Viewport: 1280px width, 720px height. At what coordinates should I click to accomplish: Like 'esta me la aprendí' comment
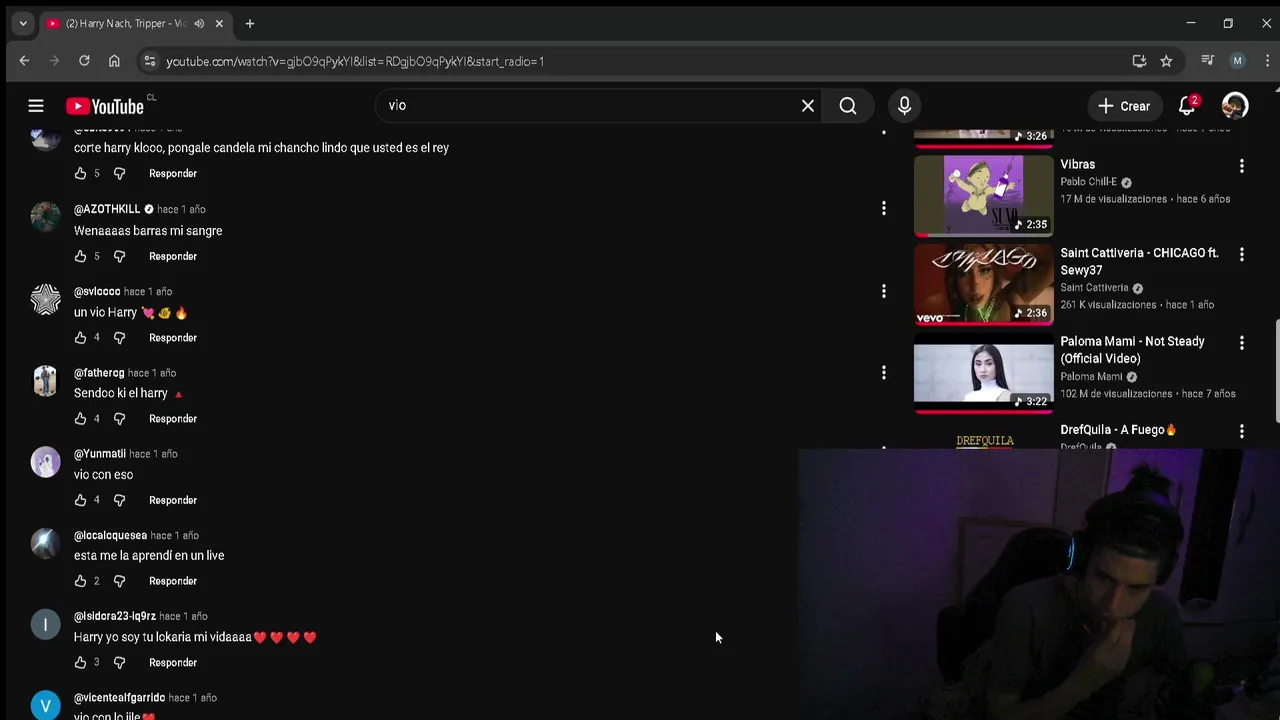80,581
